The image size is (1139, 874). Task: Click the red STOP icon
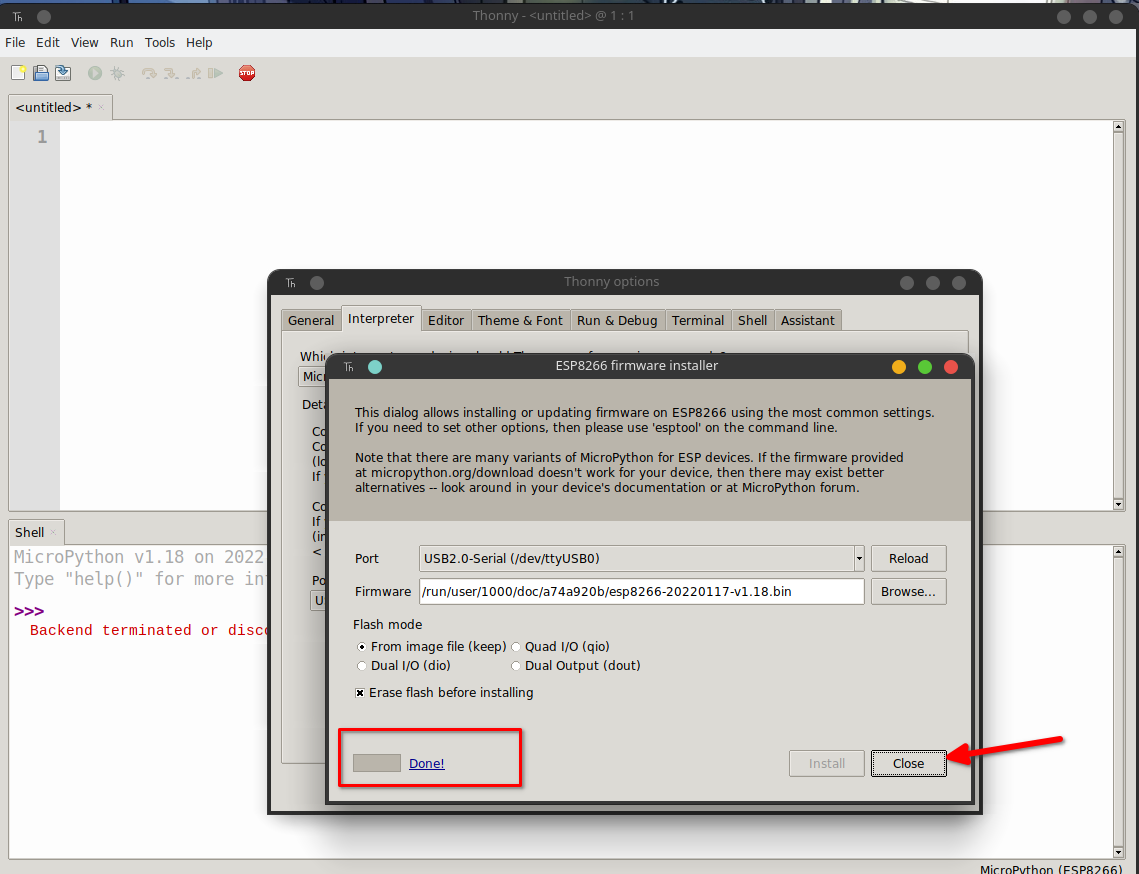click(x=247, y=73)
